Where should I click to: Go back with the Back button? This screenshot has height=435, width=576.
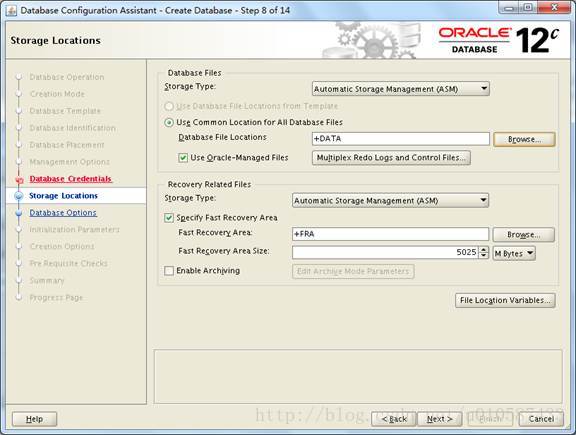click(x=394, y=419)
